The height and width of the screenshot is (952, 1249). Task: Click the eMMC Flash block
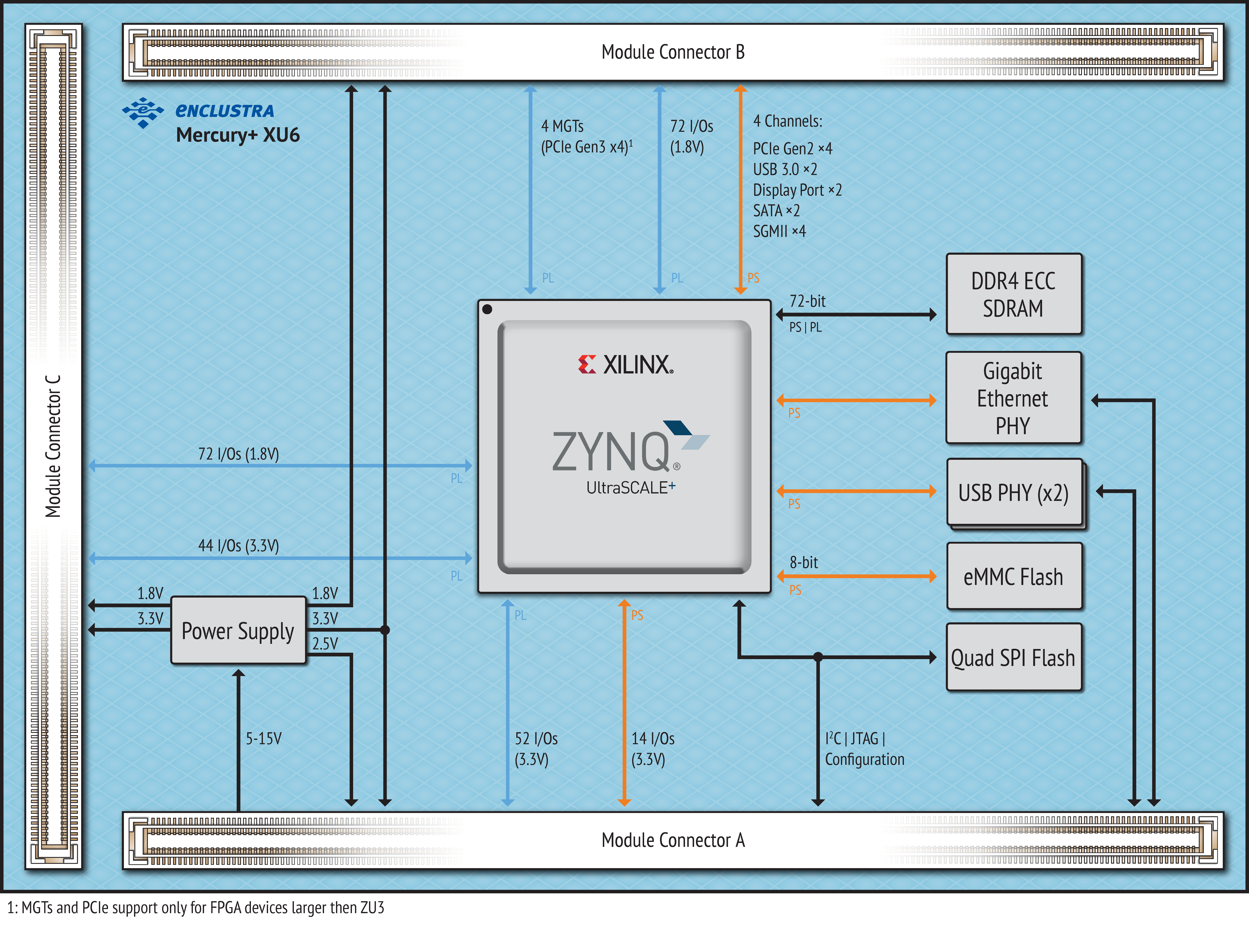pyautogui.click(x=1013, y=576)
